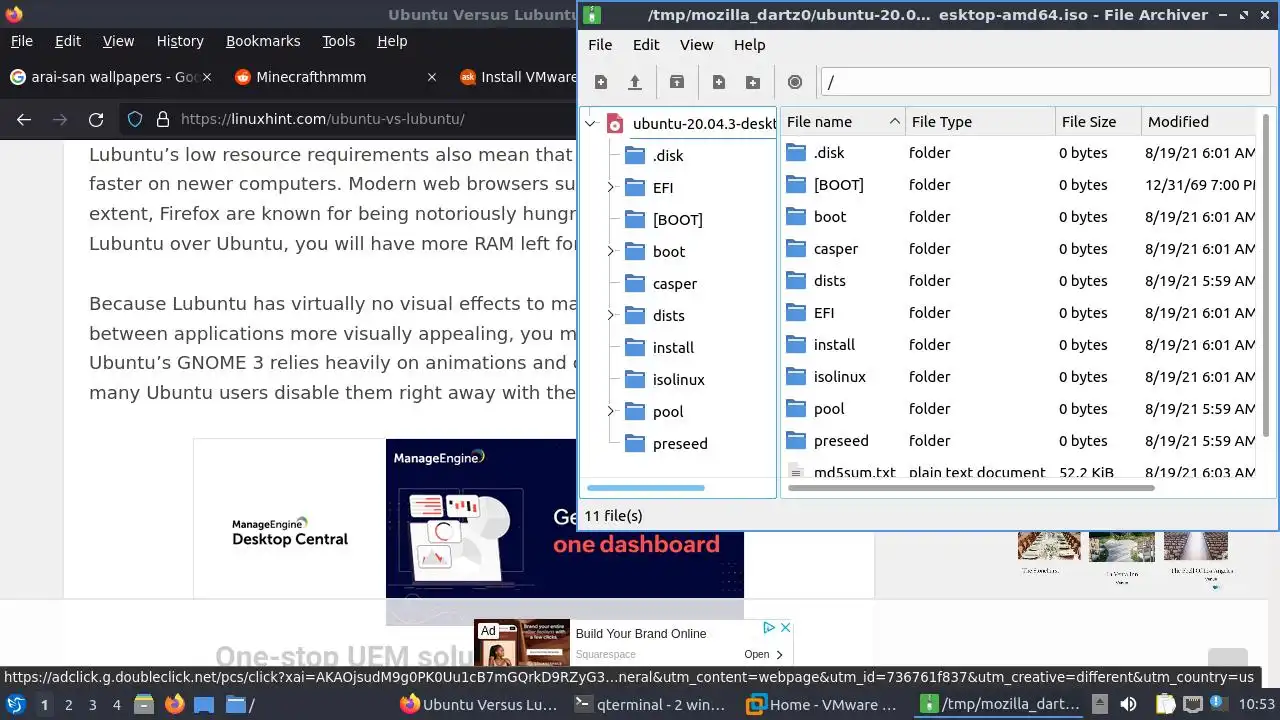Image resolution: width=1280 pixels, height=720 pixels.
Task: Click the AdChoices icon on the banner ad
Action: point(769,628)
